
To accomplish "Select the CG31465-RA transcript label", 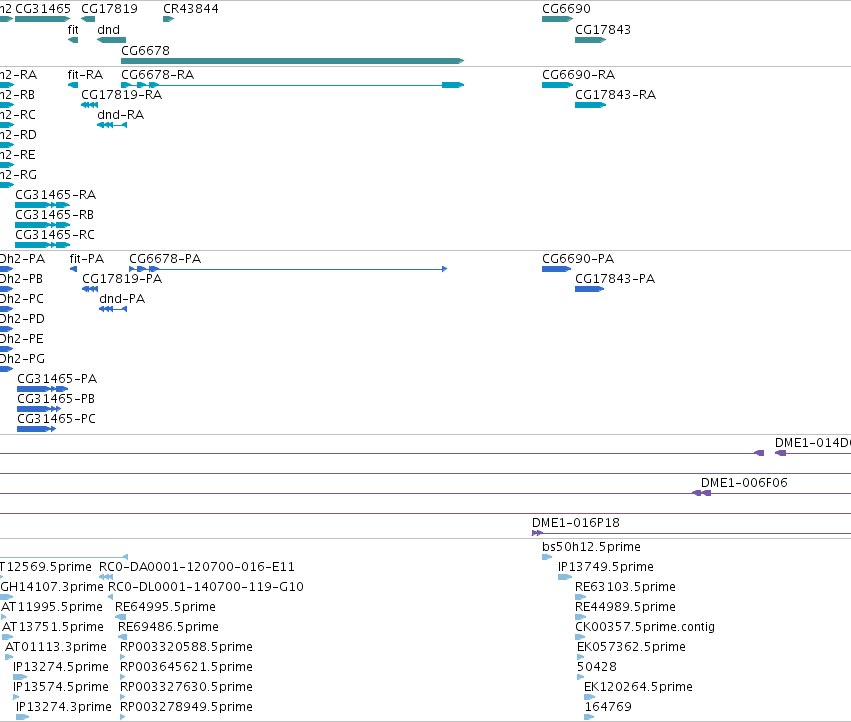I will coord(55,194).
